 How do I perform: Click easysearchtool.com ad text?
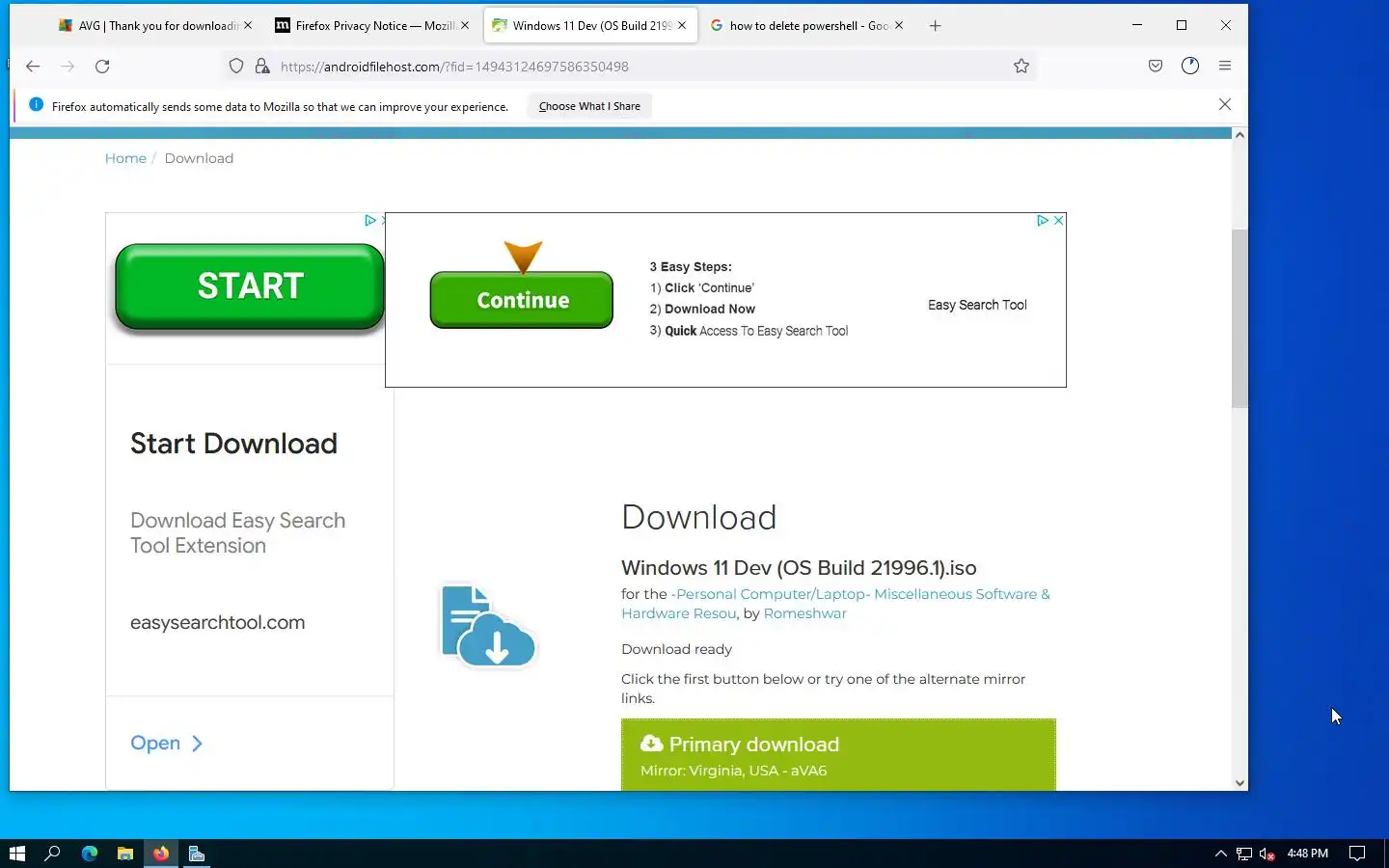[x=217, y=623]
